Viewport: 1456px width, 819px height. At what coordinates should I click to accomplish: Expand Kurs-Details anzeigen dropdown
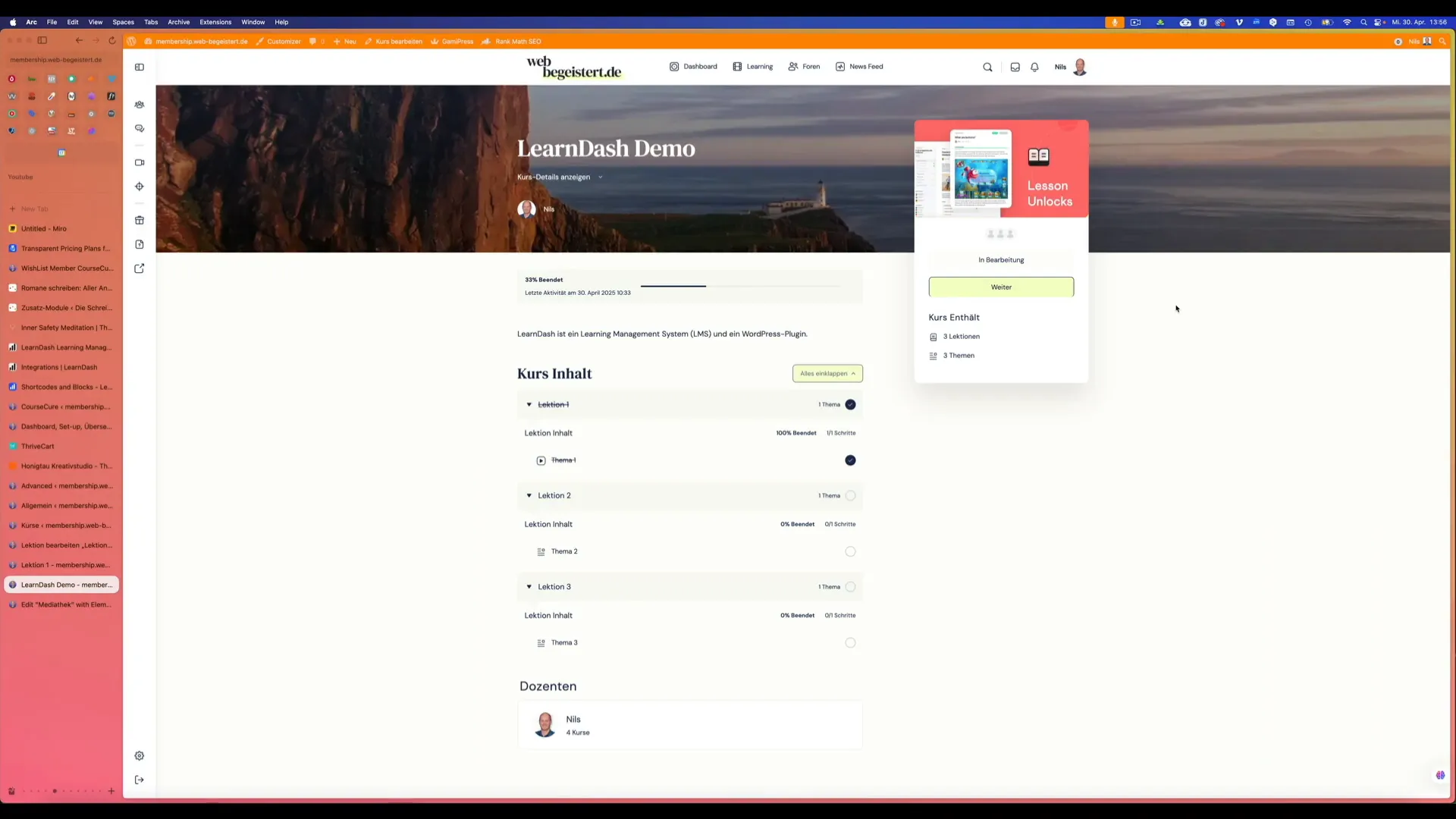tap(560, 177)
